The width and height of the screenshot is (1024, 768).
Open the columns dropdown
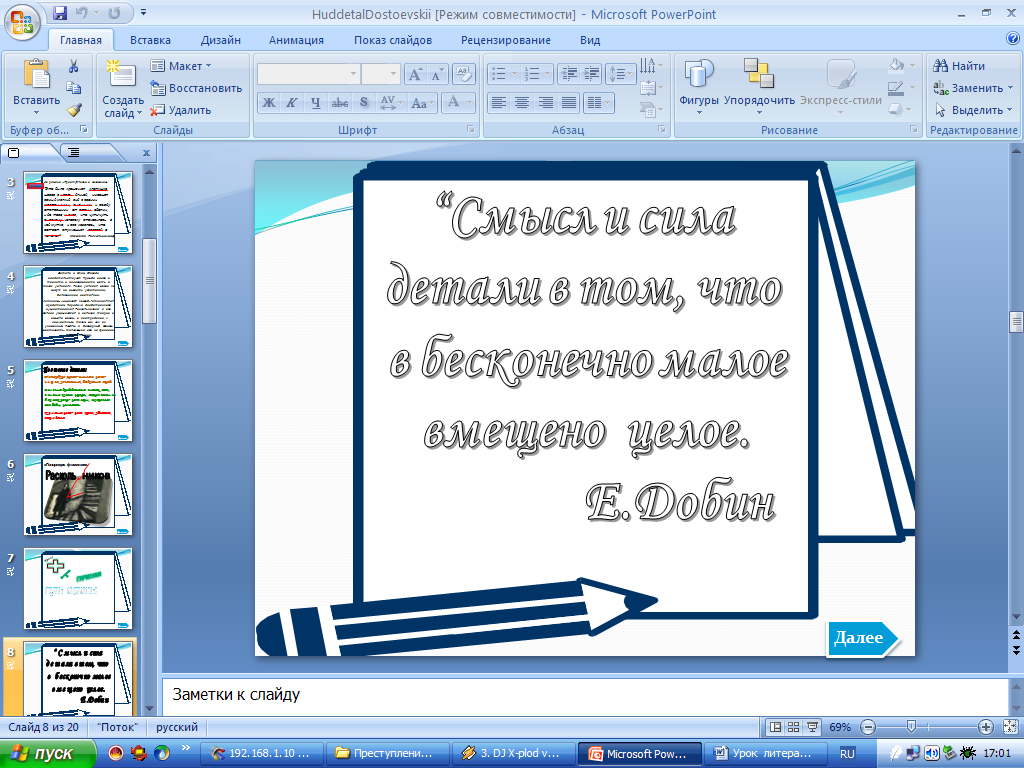(598, 103)
